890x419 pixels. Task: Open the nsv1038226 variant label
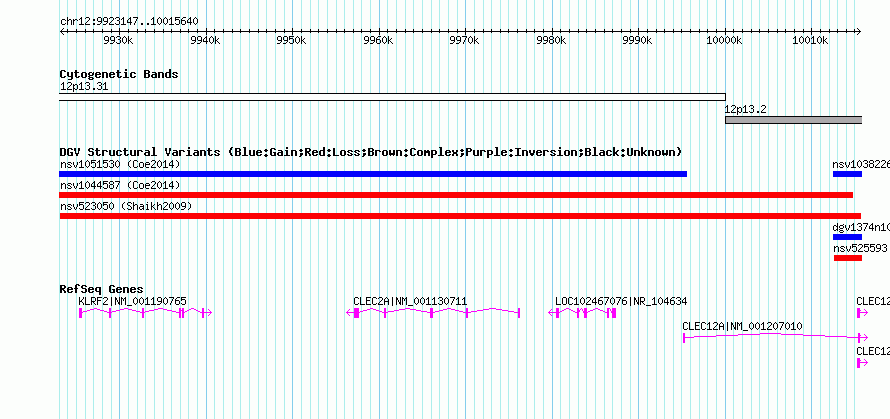pos(861,165)
